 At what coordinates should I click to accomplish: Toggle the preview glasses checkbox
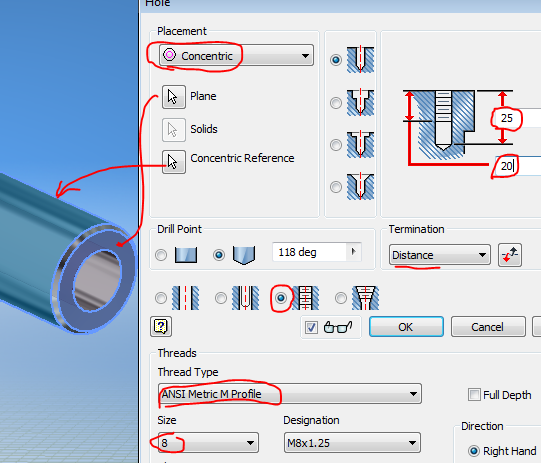(x=311, y=327)
